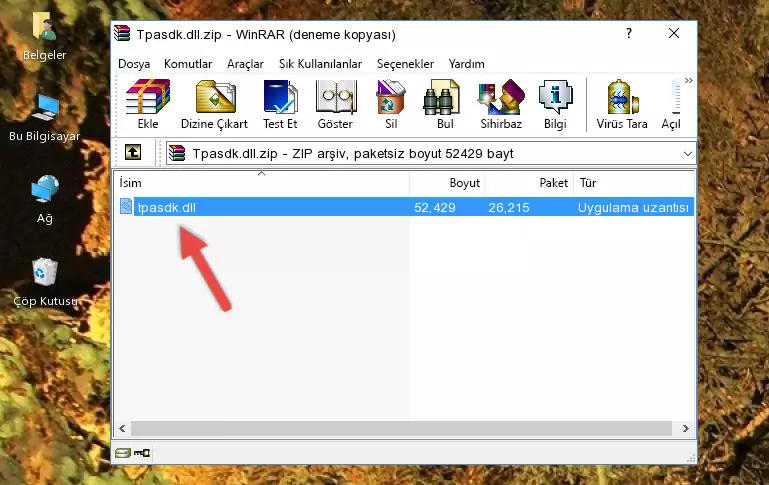
Task: Click the WinRAR title bar icon
Action: pos(122,34)
